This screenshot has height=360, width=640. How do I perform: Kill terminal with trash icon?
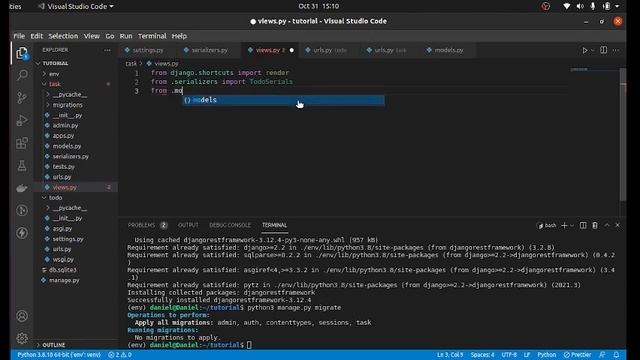tap(595, 225)
